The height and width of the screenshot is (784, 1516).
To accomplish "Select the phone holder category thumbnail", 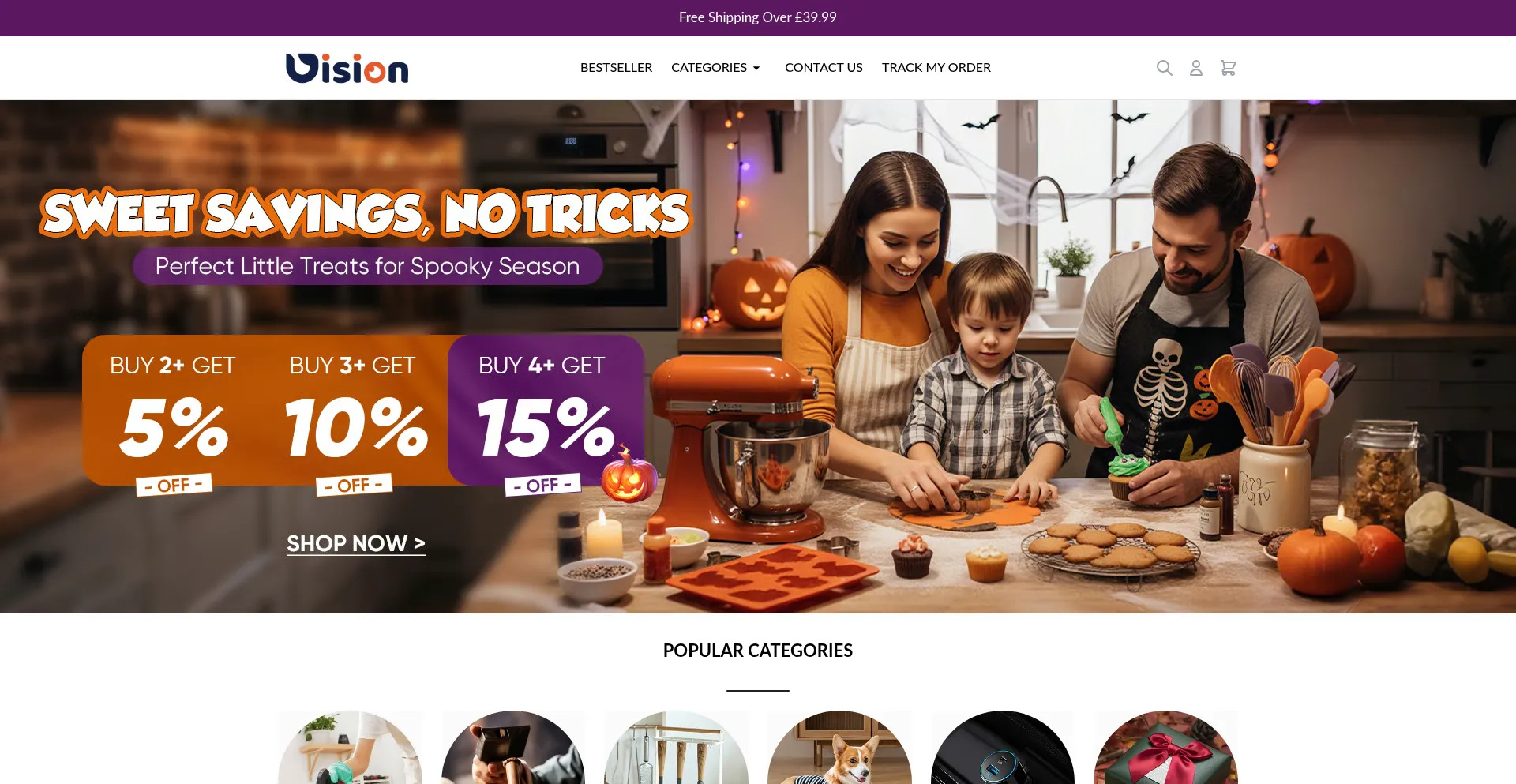I will tap(513, 747).
